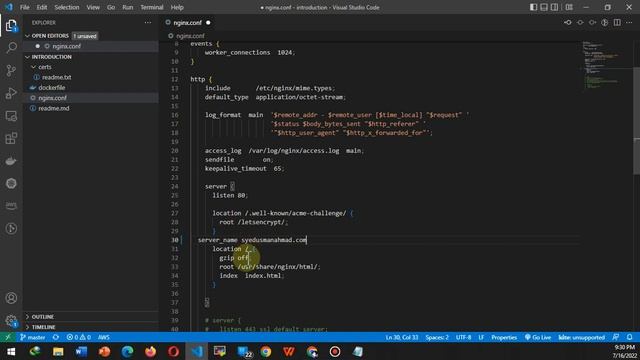Viewport: 640px width, 360px height.
Task: Open the Go menu
Action: point(111,7)
